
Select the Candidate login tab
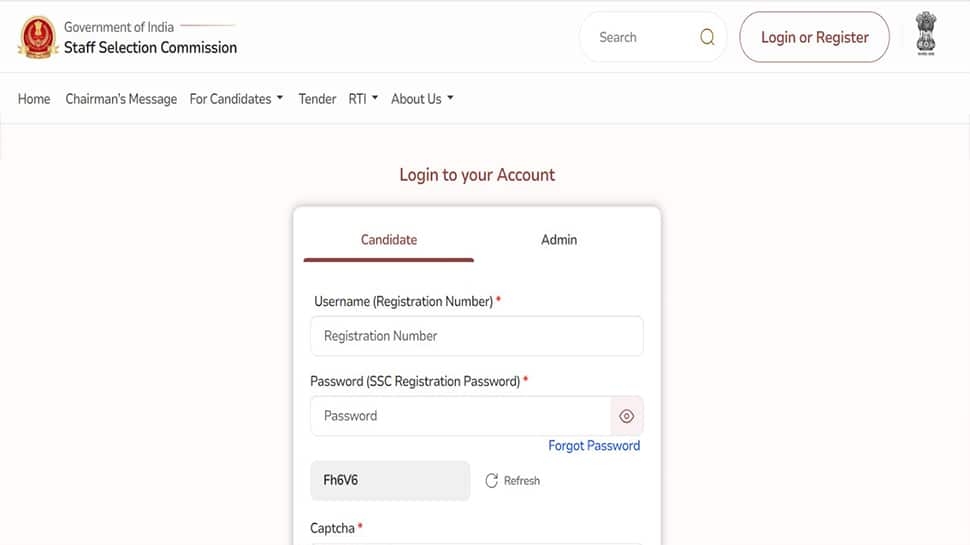pos(388,240)
